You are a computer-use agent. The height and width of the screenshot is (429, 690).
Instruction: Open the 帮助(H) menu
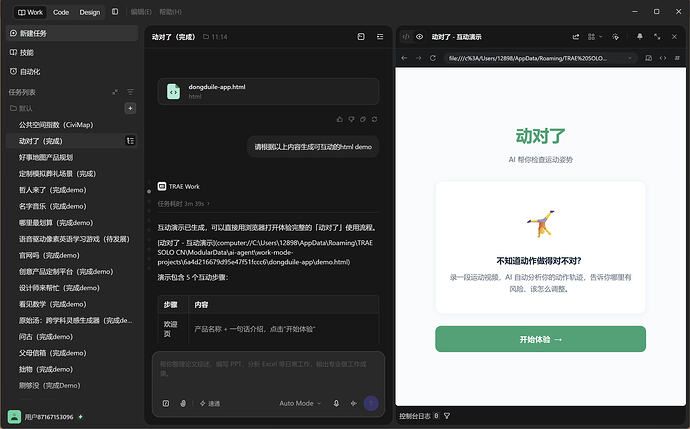170,12
